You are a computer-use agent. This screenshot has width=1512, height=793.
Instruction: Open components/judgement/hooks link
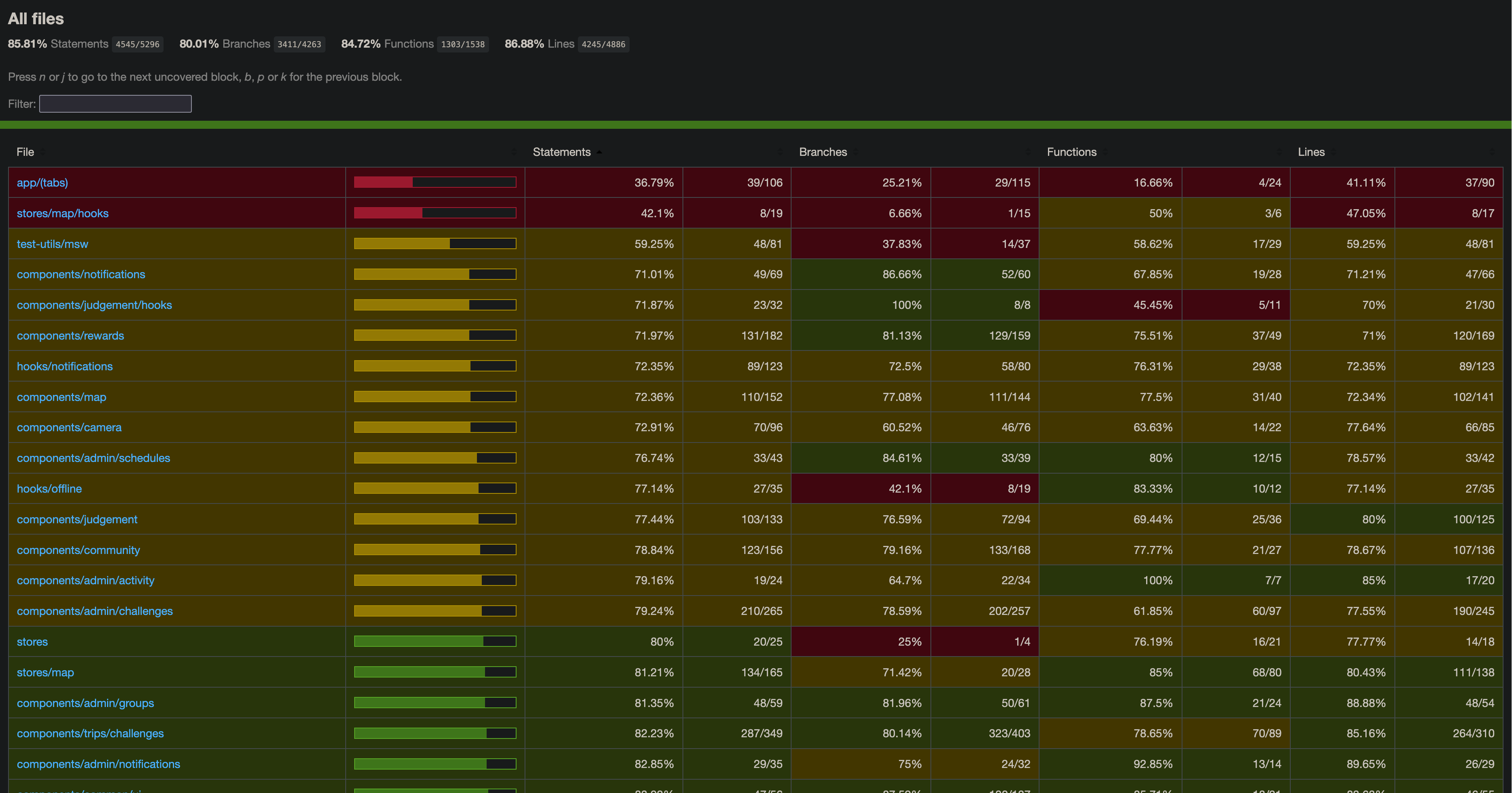tap(94, 304)
